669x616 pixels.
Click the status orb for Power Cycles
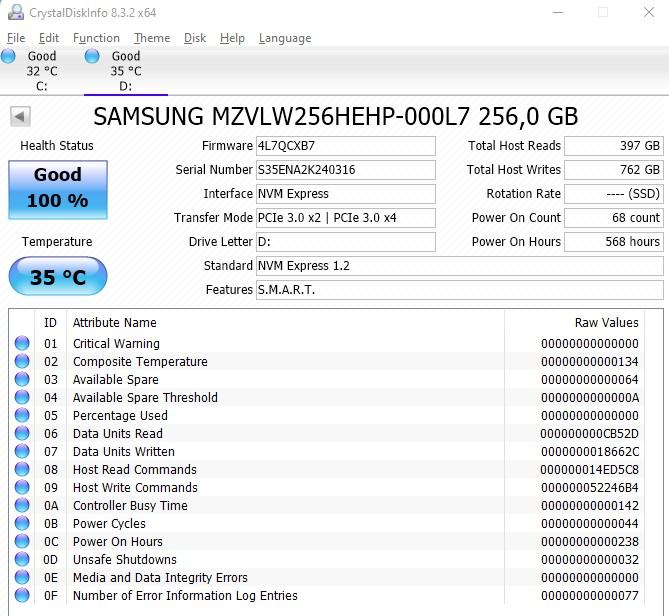22,523
